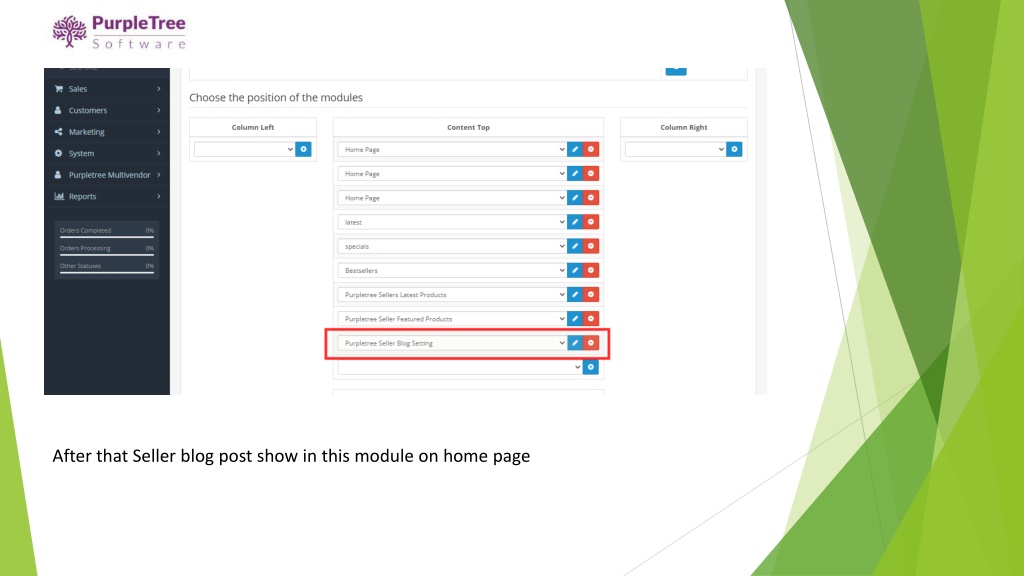Click the Reports bar chart icon
The image size is (1024, 576).
tap(59, 197)
